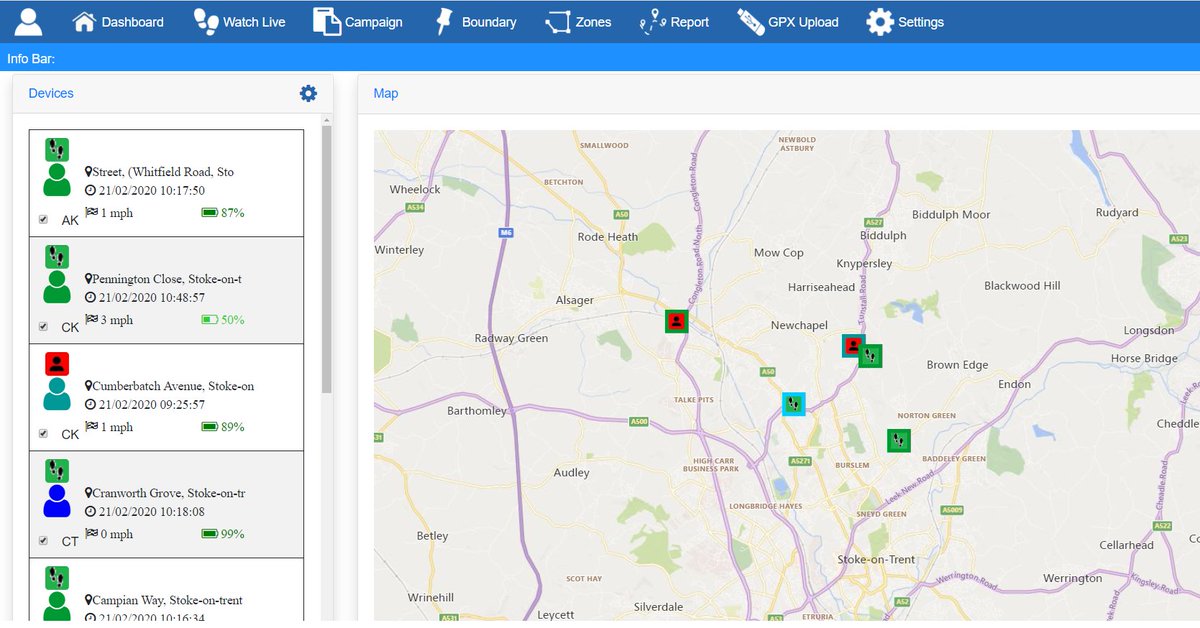Click timestamp 21/02/2020 10:48:57

coord(152,298)
